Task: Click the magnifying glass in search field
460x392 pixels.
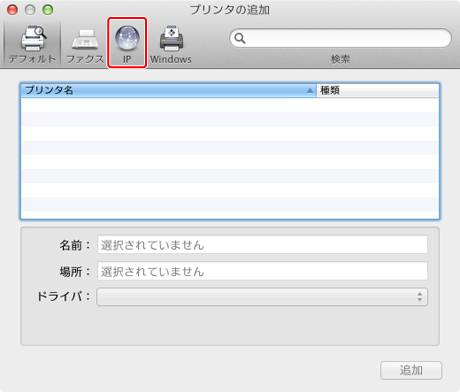Action: click(x=240, y=38)
